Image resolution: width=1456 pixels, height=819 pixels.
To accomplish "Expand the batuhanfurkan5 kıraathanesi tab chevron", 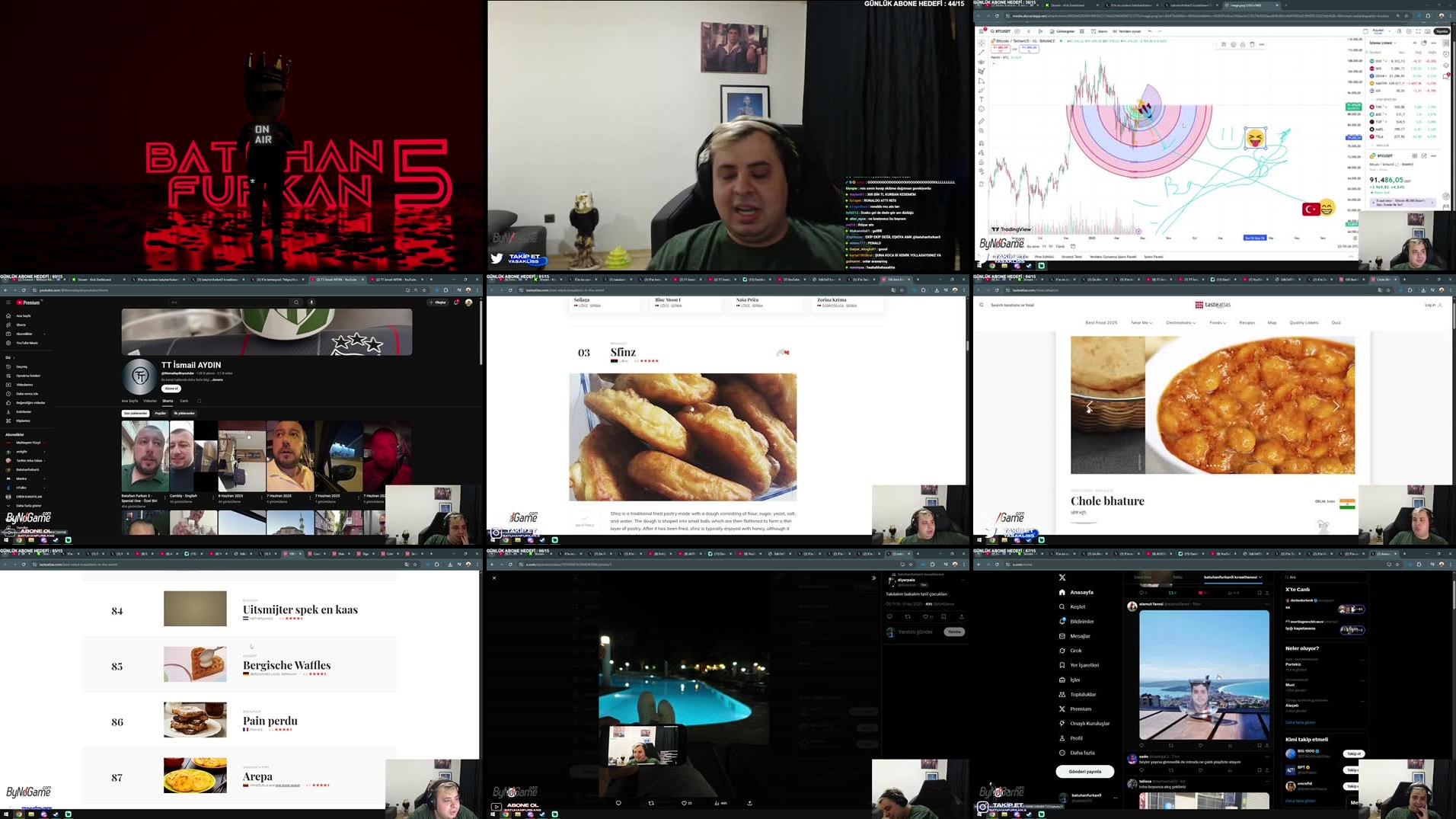I will tap(1260, 577).
